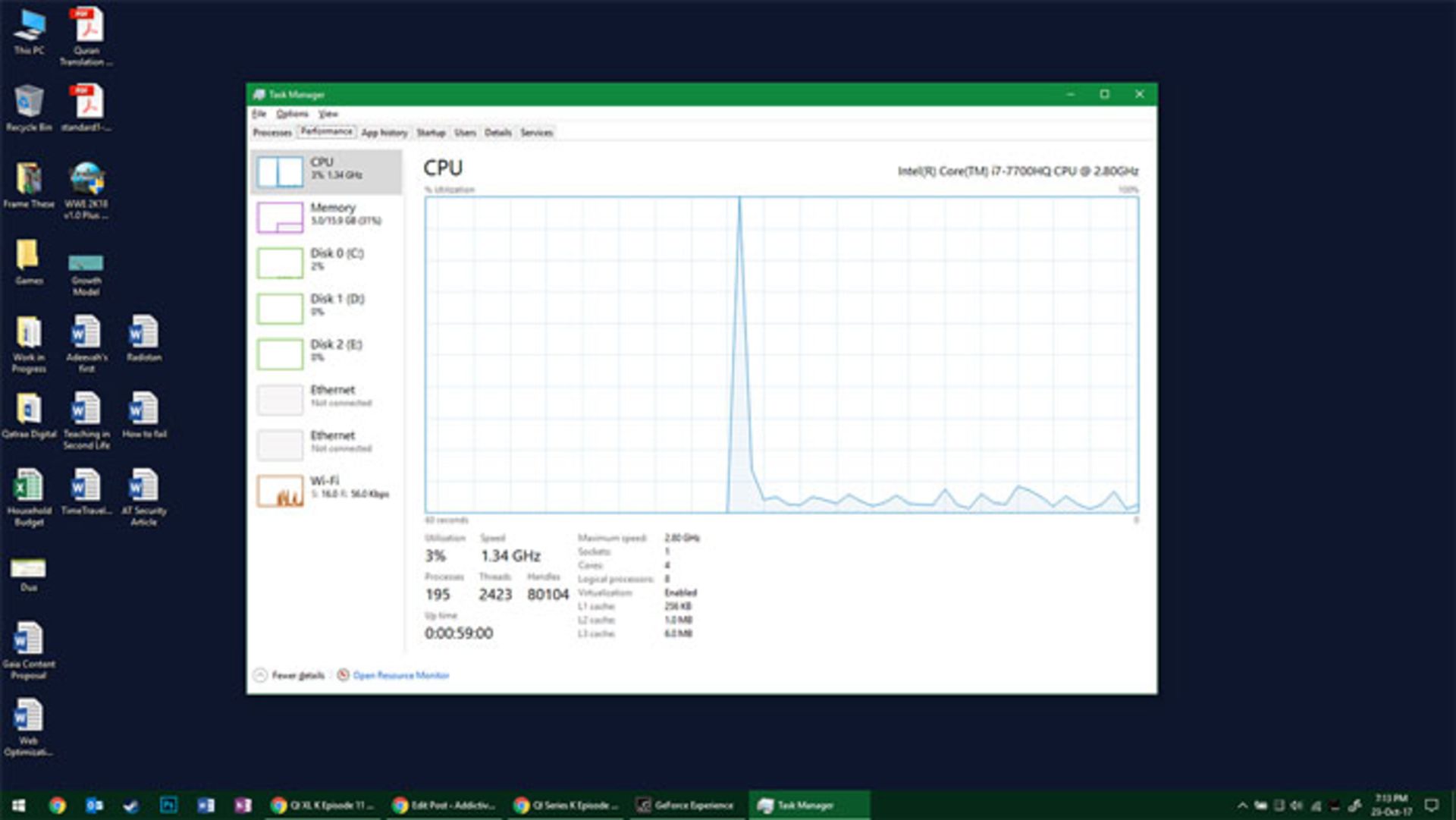This screenshot has width=1456, height=820.
Task: Select the Growth Model desktop file
Action: [86, 273]
